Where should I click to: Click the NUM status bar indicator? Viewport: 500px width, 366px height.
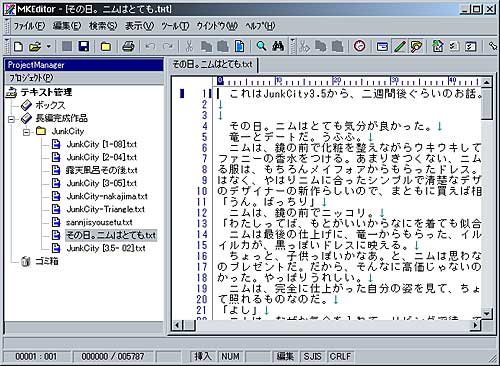(230, 356)
